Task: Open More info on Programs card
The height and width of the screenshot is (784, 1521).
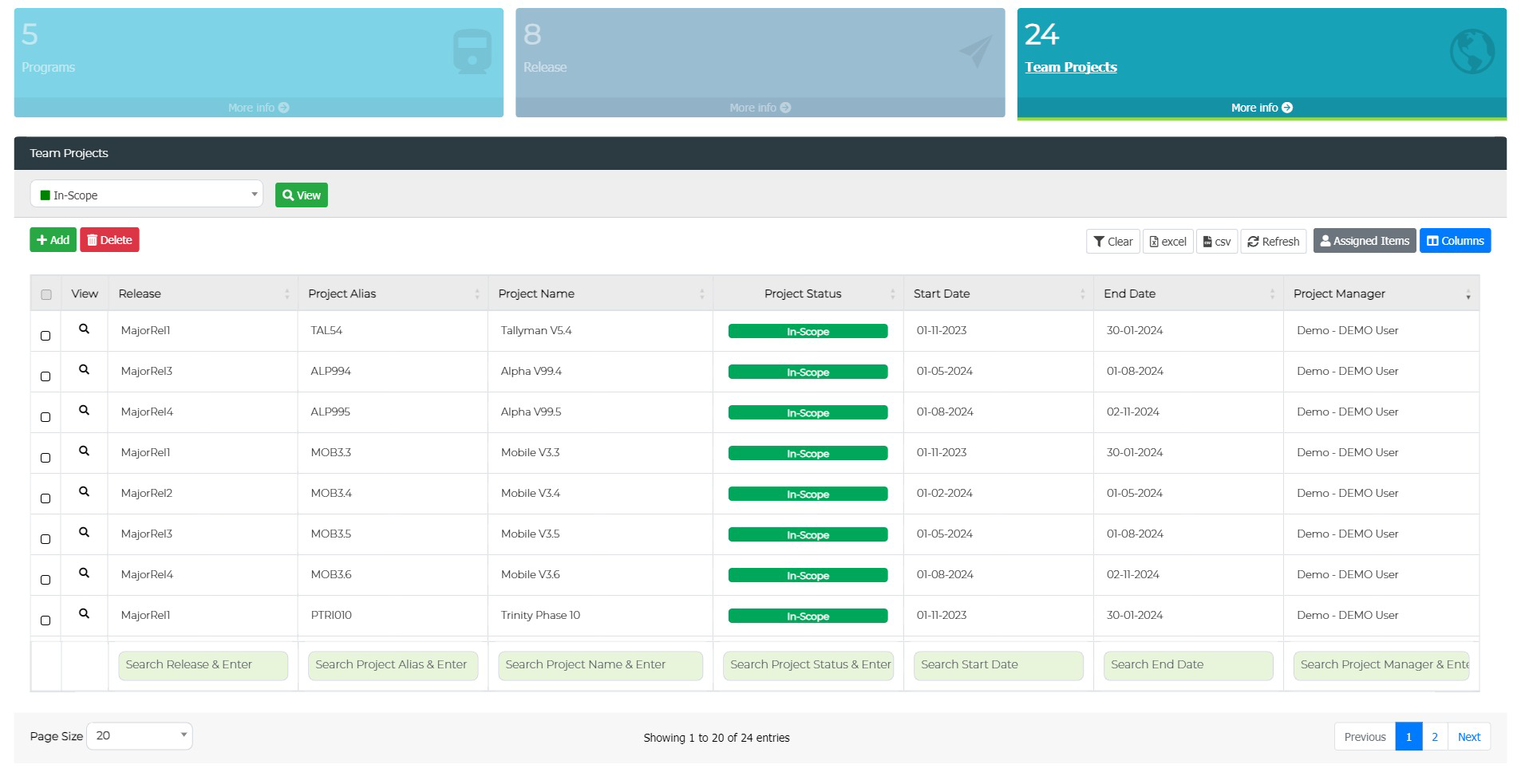Action: pos(259,108)
